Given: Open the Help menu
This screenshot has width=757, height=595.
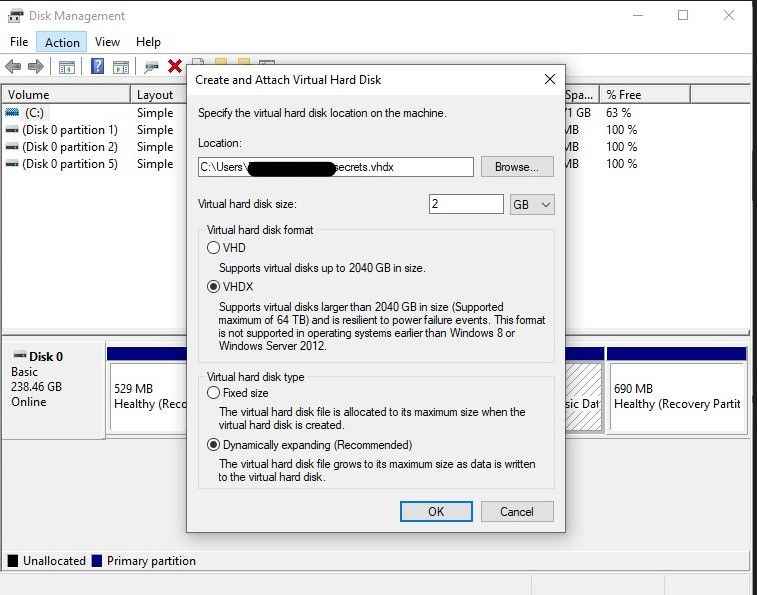Looking at the screenshot, I should [148, 42].
